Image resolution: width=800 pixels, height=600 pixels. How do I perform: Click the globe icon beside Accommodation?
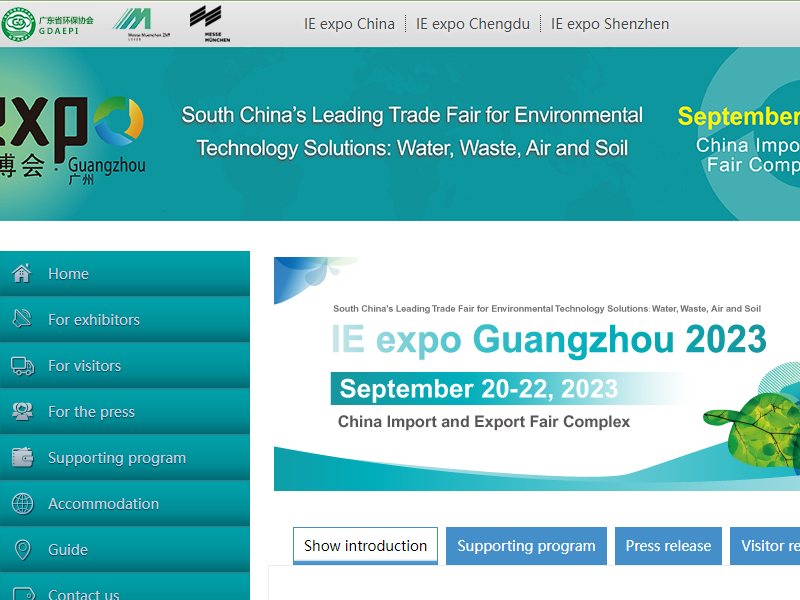[x=22, y=504]
